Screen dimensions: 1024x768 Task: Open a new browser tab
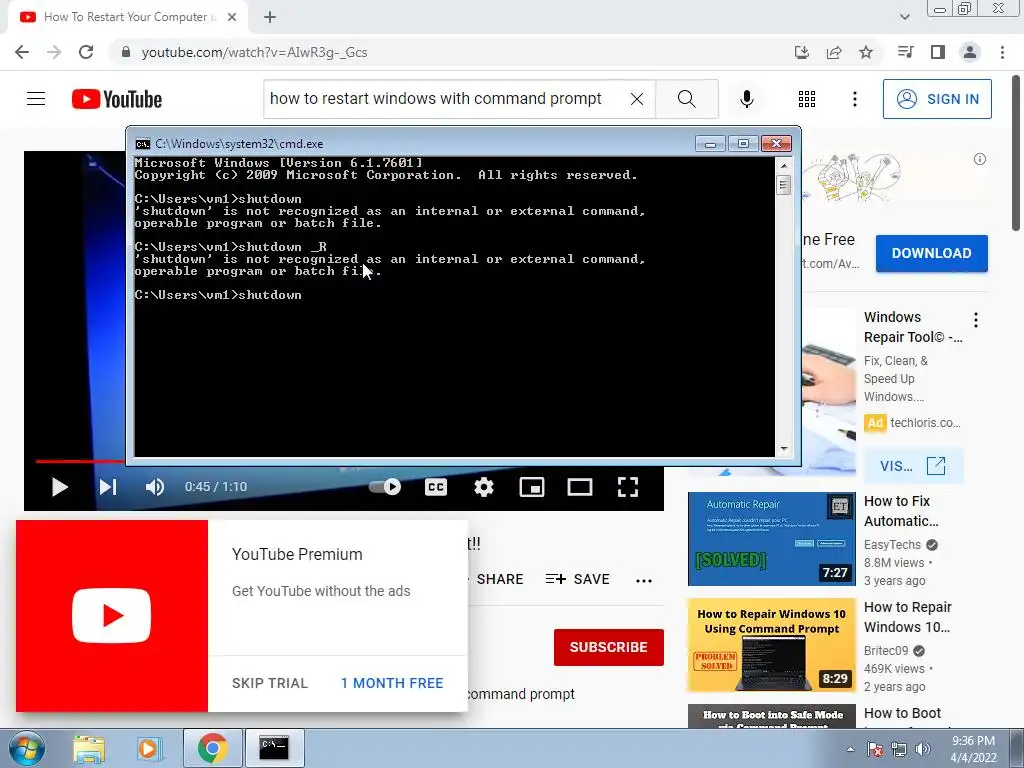tap(270, 17)
